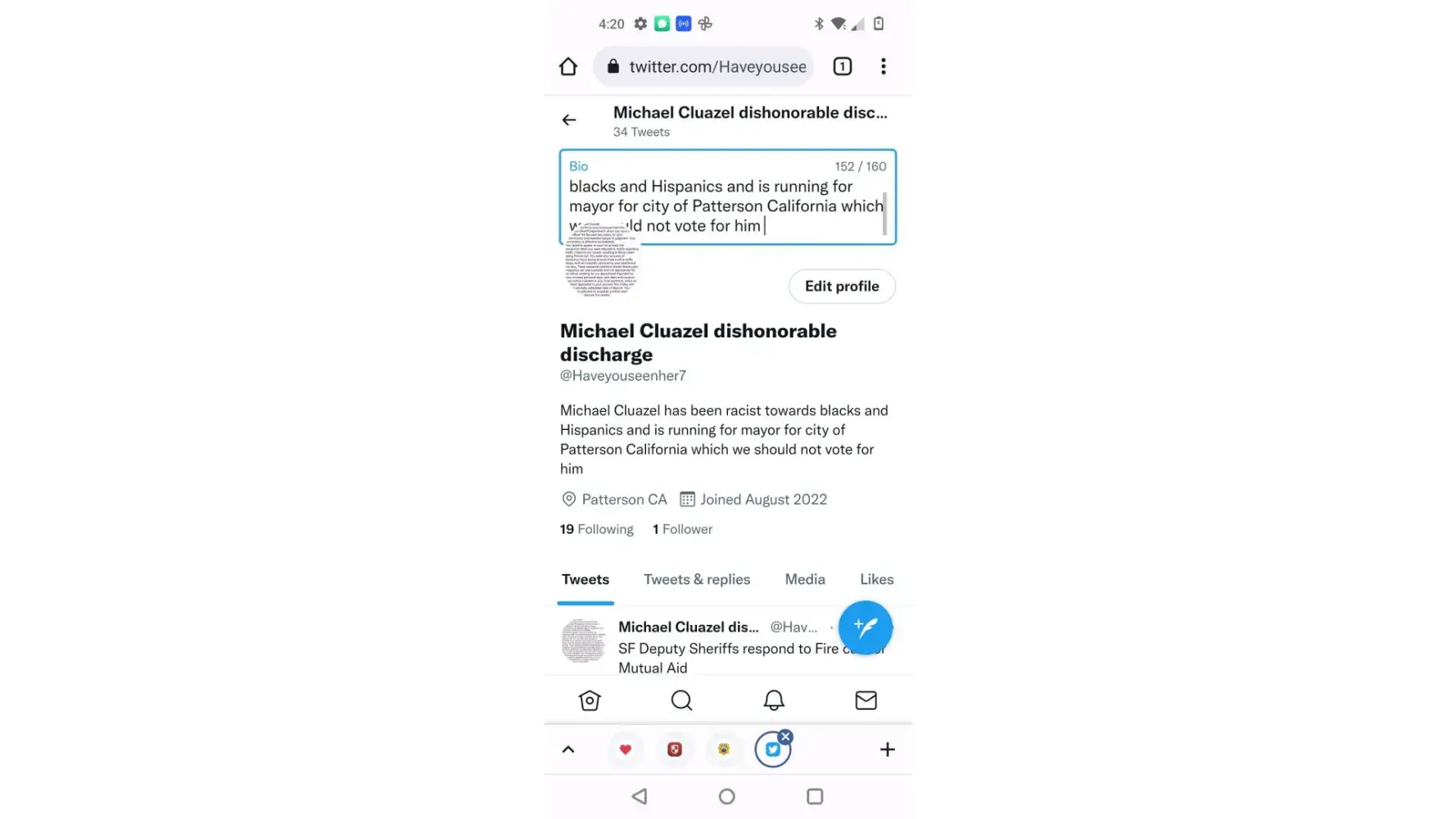Open the browser three-dot menu
1456x819 pixels.
coord(883,66)
